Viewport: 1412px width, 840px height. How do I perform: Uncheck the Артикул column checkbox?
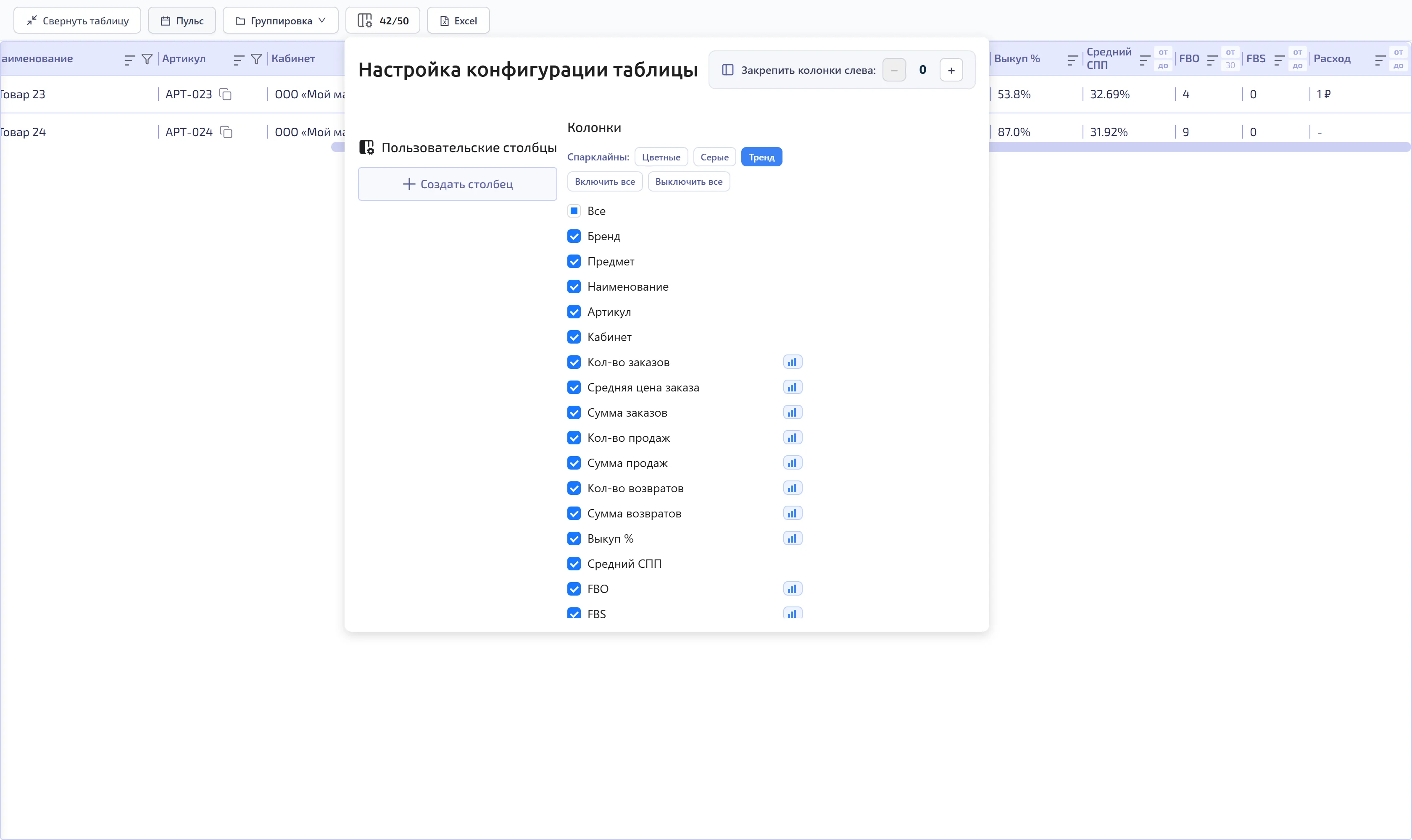tap(574, 312)
